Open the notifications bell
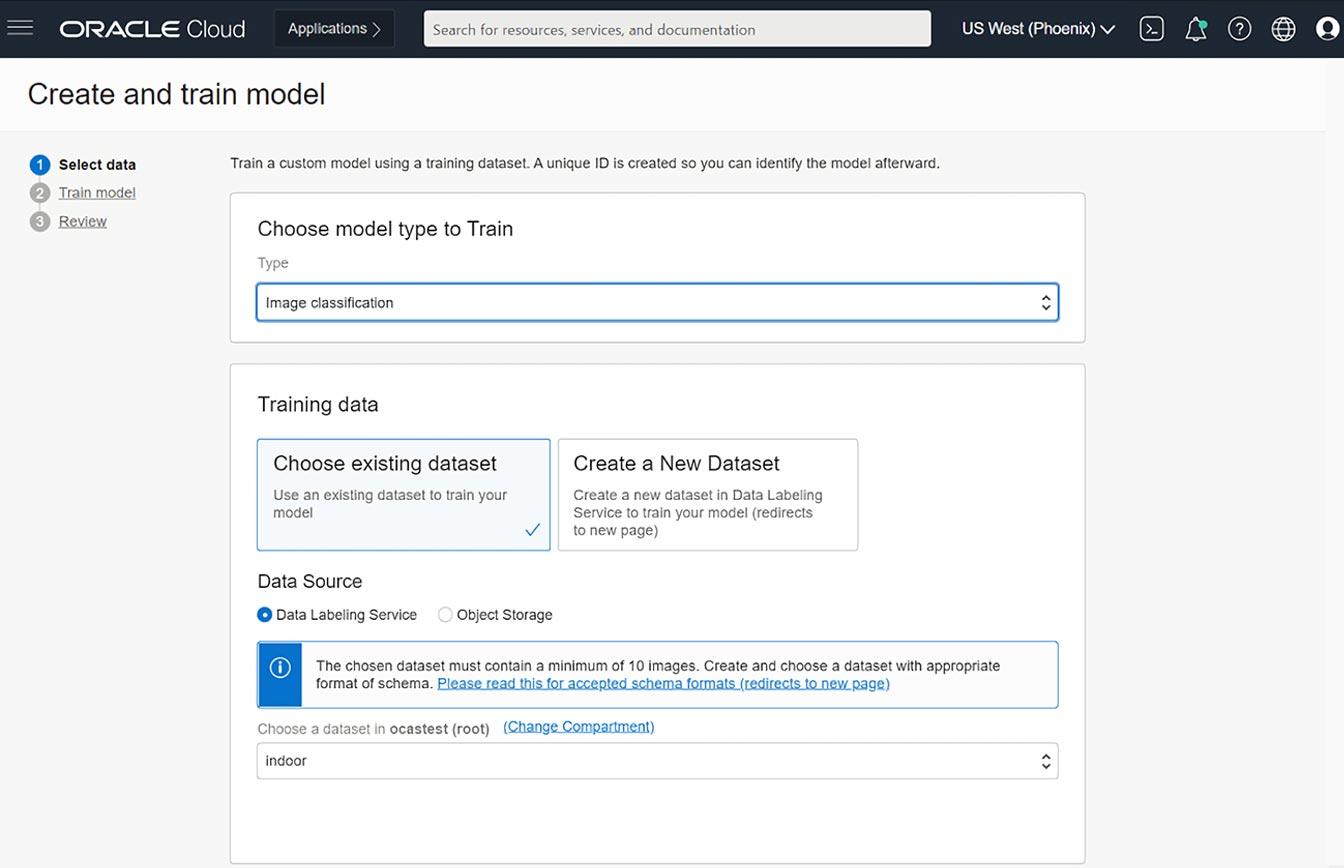The width and height of the screenshot is (1344, 868). point(1195,29)
